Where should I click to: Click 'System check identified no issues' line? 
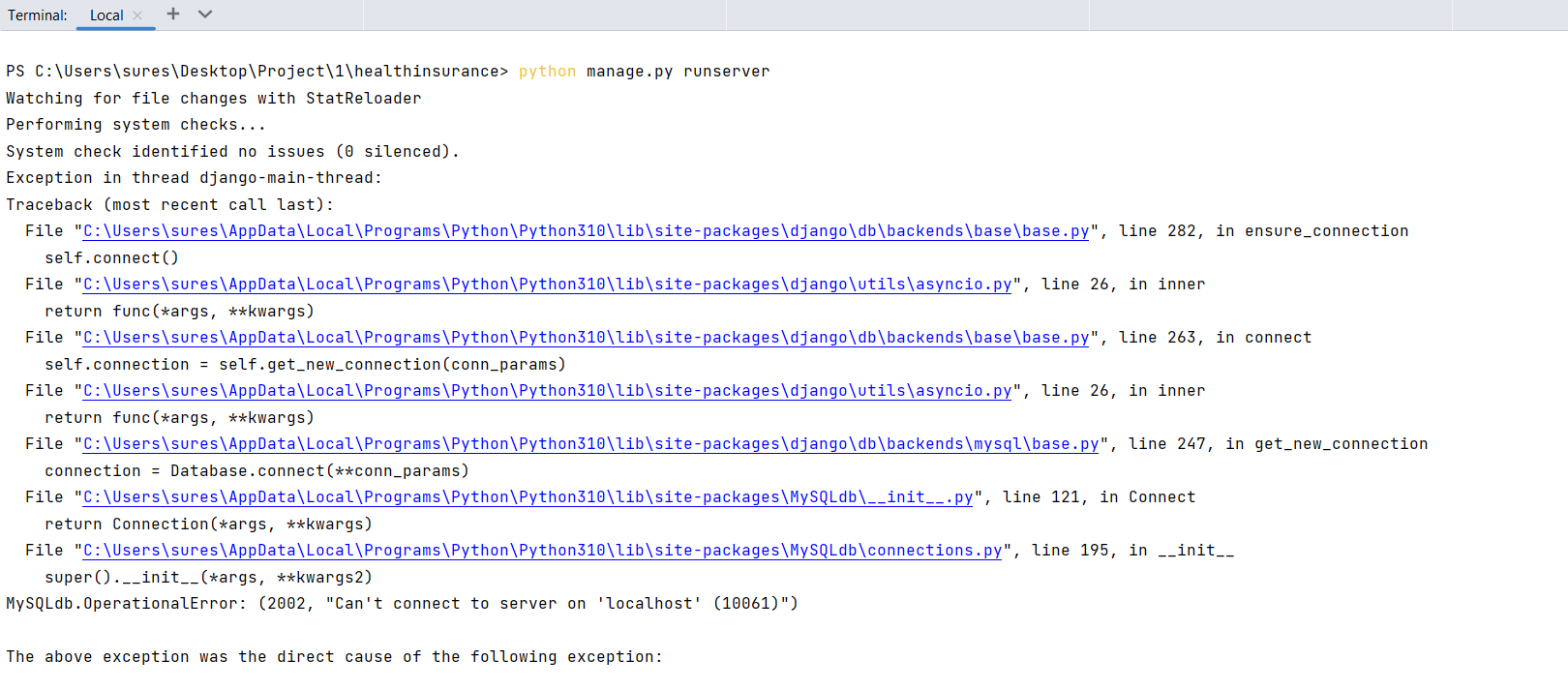[x=232, y=152]
